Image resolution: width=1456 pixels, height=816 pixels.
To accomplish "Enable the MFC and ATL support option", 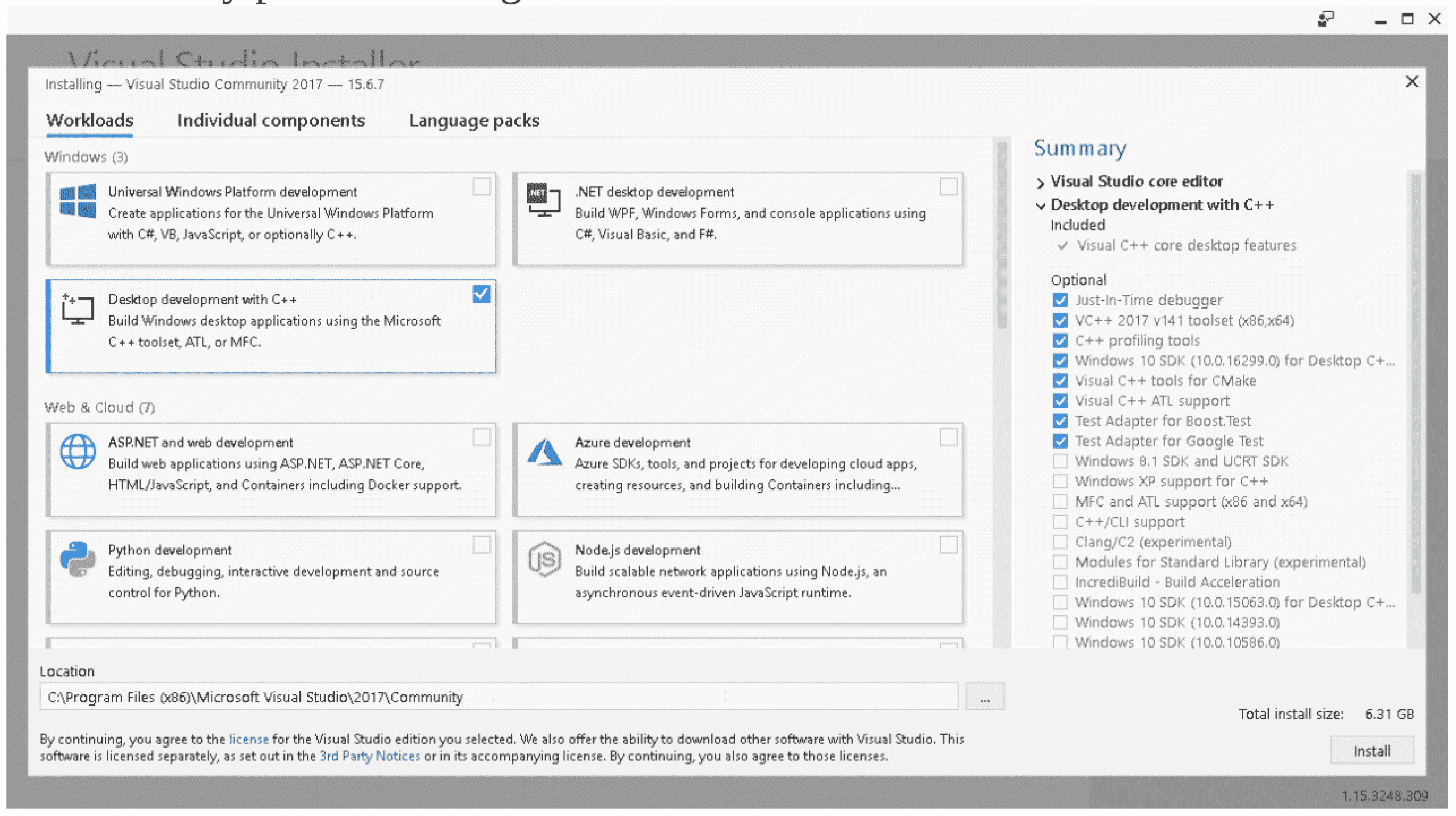I will 1060,502.
